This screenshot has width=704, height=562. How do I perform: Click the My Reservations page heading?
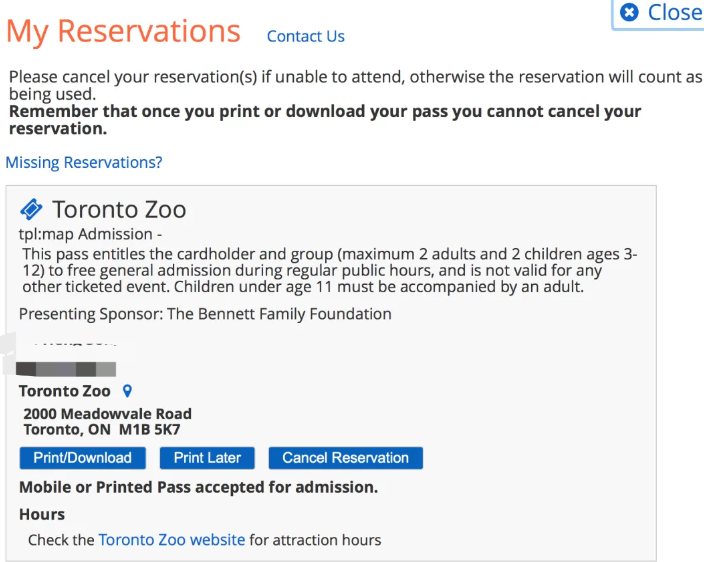pyautogui.click(x=123, y=31)
